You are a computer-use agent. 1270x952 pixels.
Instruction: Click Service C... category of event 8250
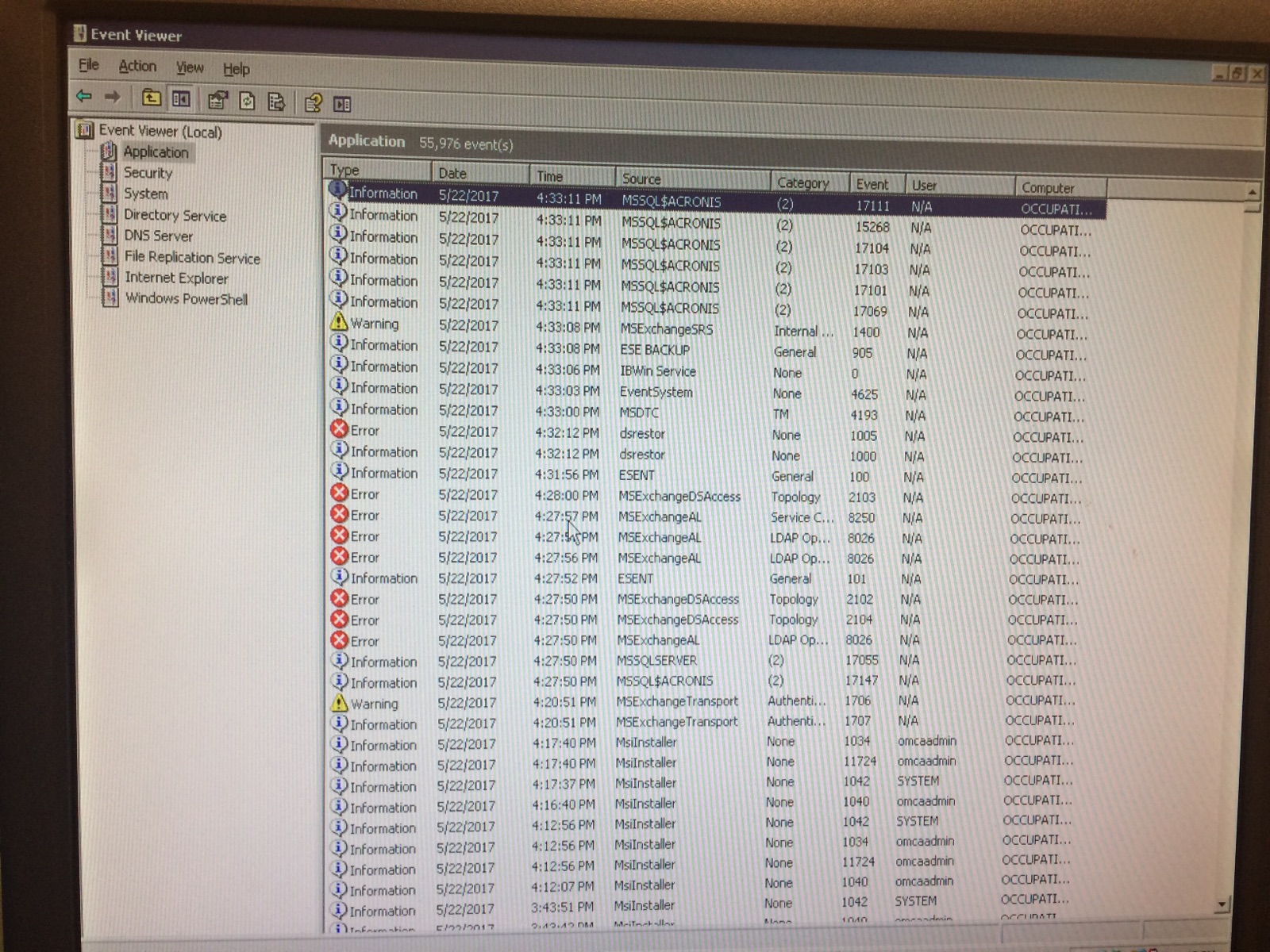point(802,517)
